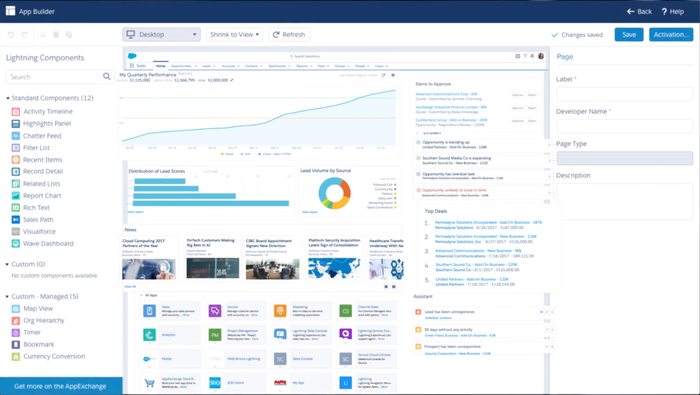700x395 pixels.
Task: Click the App Builder logo icon
Action: tap(10, 11)
